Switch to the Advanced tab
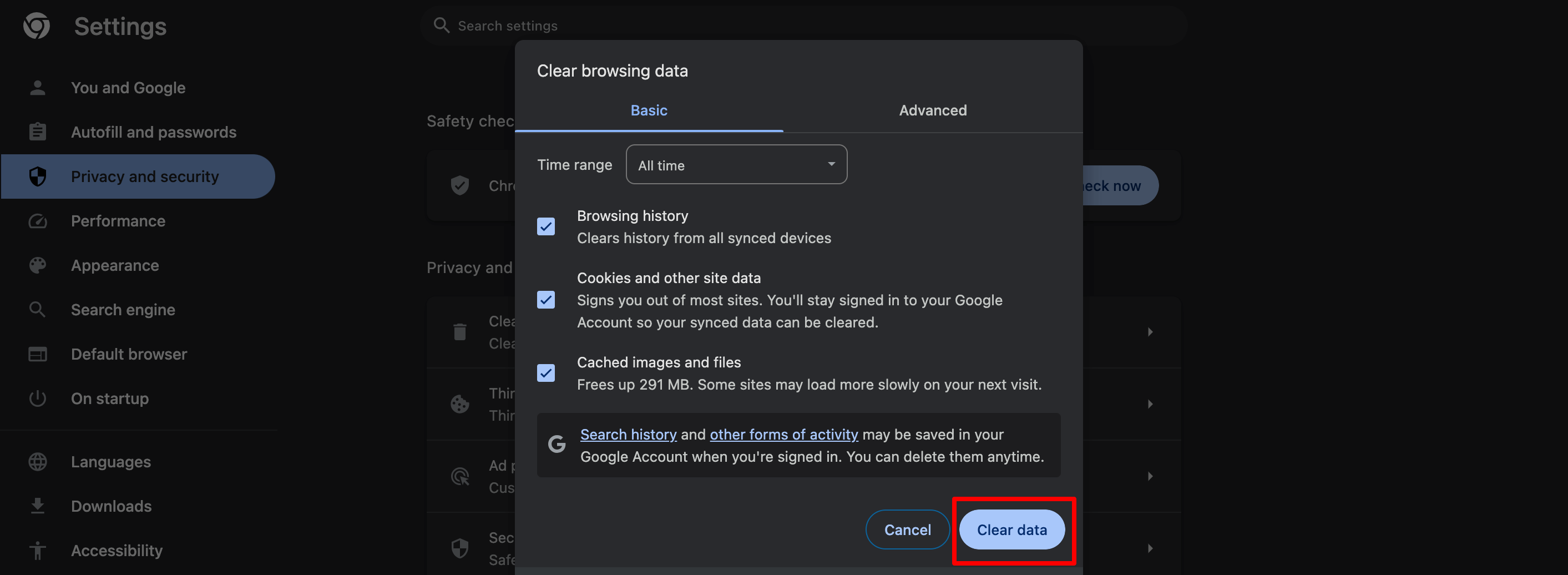This screenshot has width=1568, height=575. pyautogui.click(x=933, y=110)
